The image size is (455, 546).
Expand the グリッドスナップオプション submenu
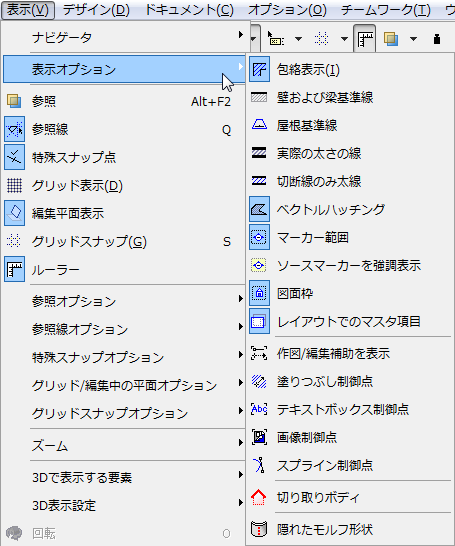click(x=125, y=413)
